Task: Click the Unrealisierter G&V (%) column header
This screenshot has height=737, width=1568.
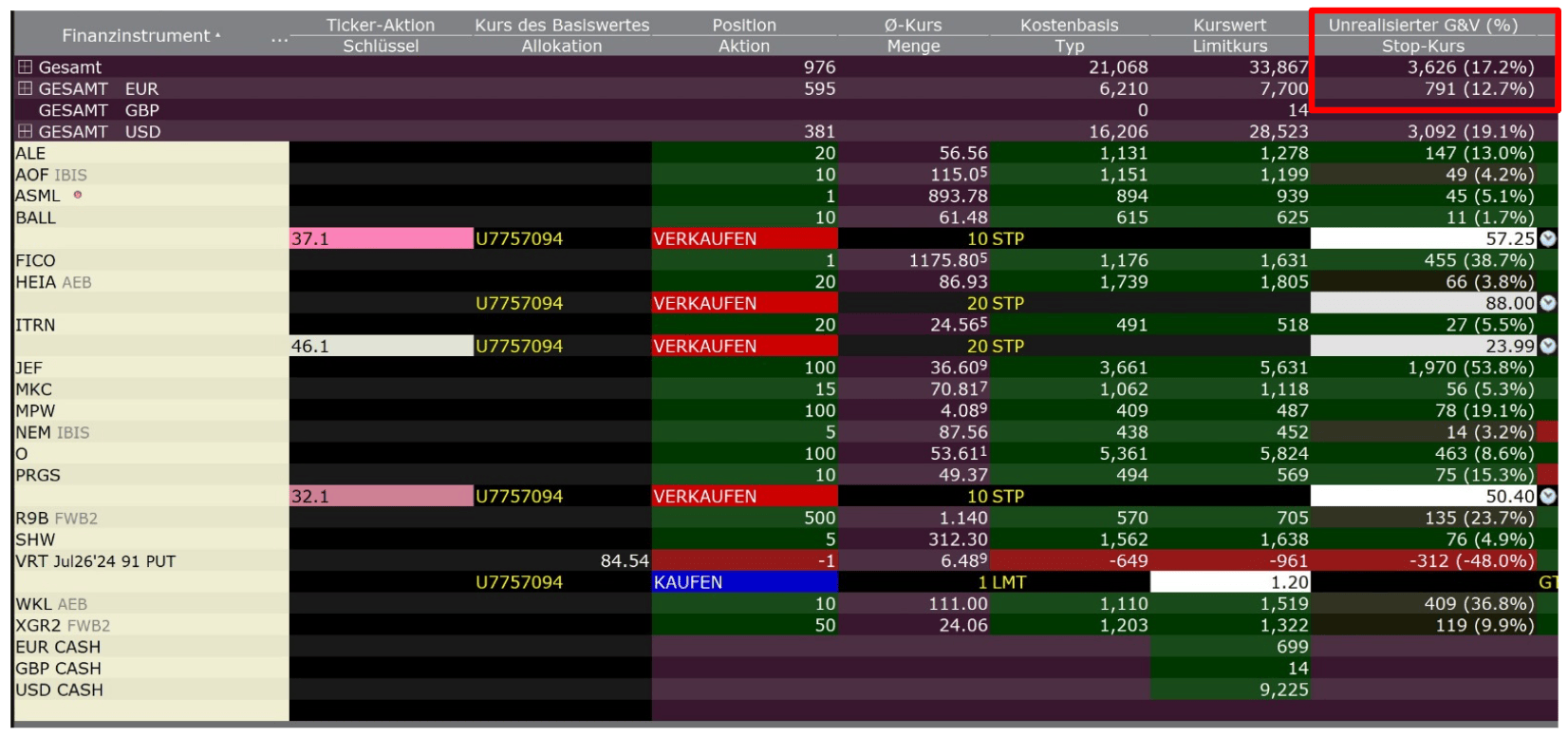Action: pos(1422,26)
